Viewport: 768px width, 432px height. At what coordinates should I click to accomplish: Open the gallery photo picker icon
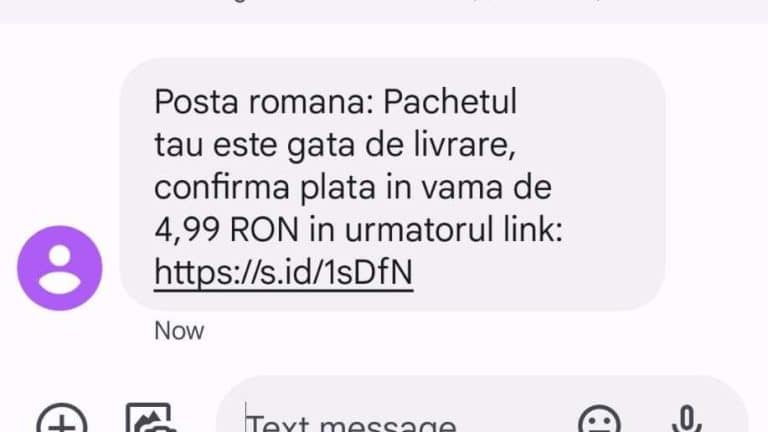tap(151, 419)
